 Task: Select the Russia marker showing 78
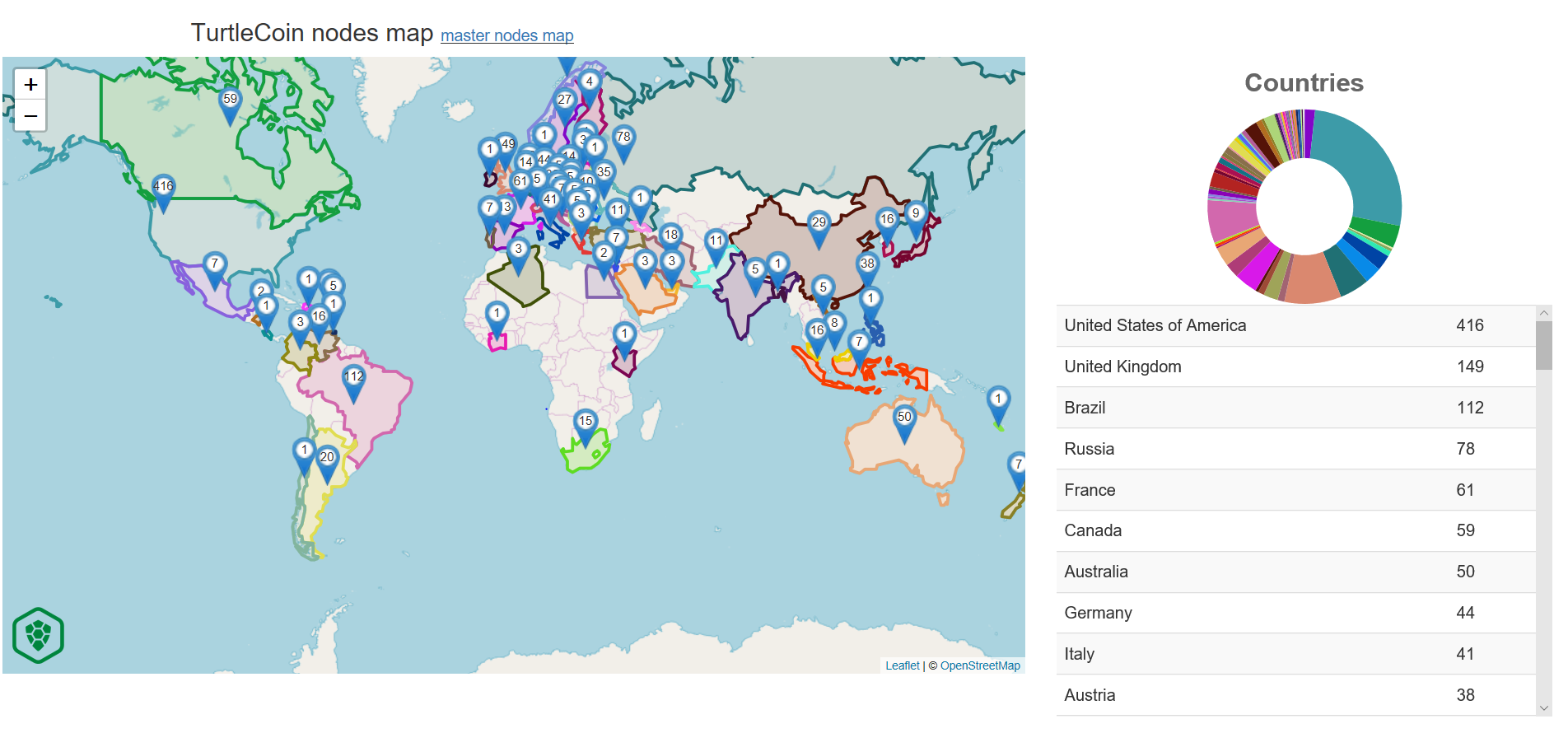click(x=623, y=143)
